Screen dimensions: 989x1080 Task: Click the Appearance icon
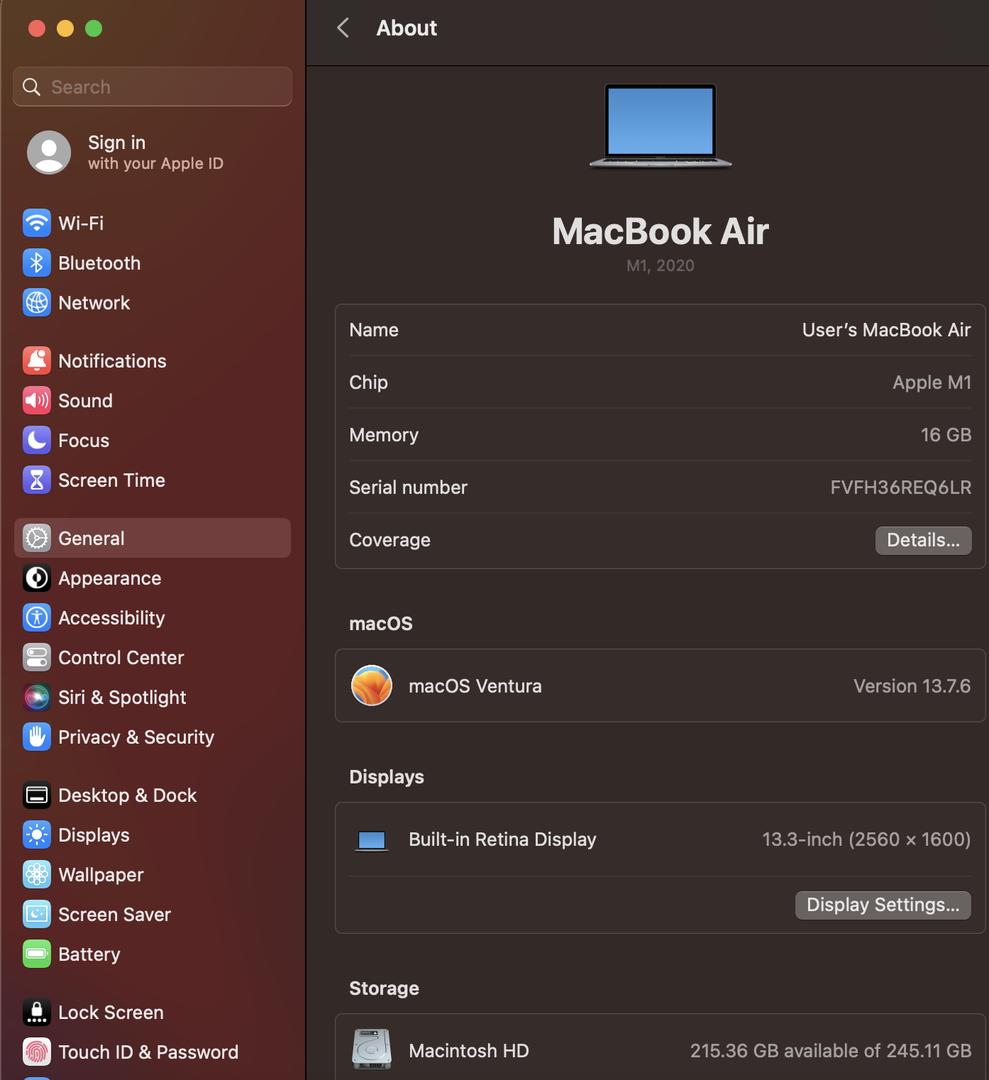click(37, 578)
